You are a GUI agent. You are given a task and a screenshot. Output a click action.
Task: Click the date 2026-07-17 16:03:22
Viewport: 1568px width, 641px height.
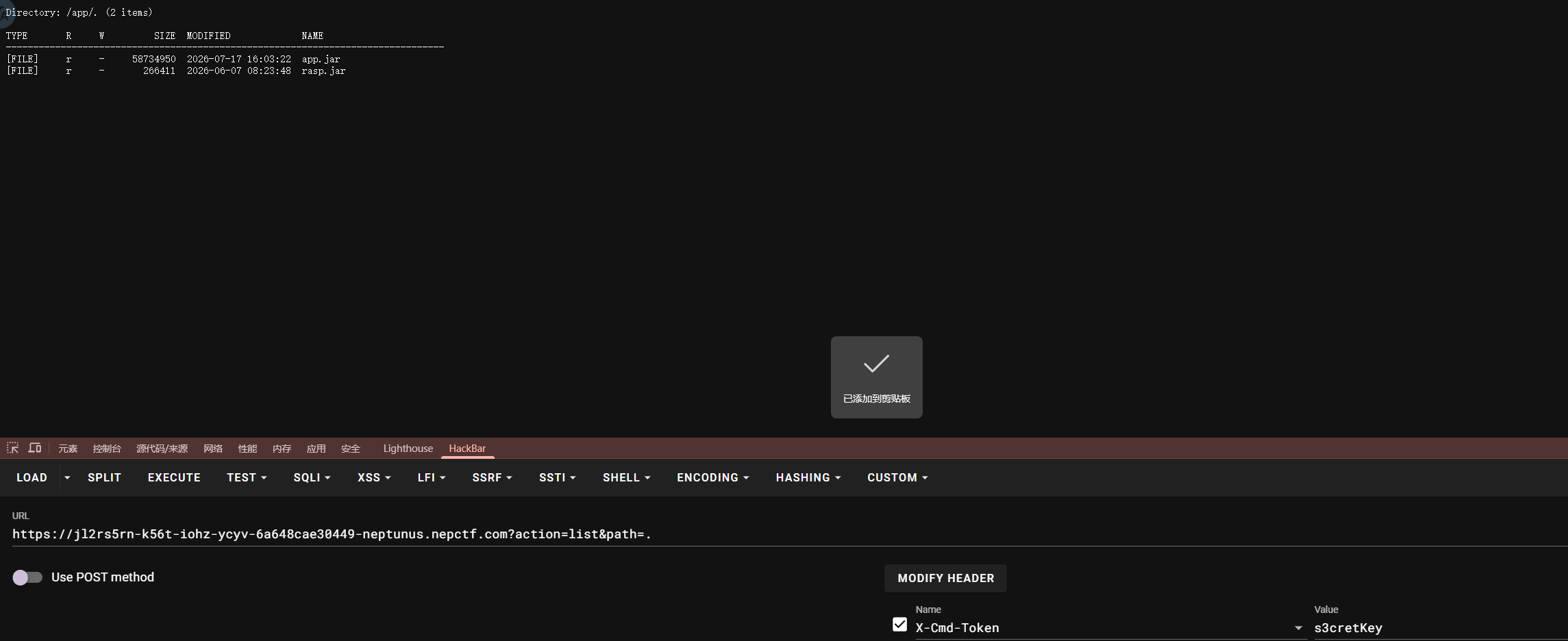pos(238,60)
